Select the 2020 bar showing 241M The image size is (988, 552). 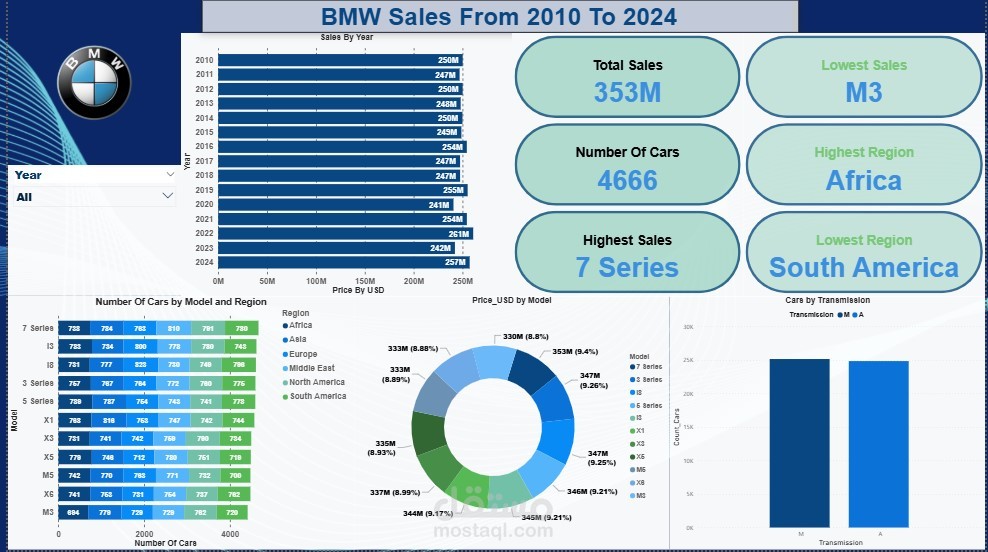[x=336, y=205]
